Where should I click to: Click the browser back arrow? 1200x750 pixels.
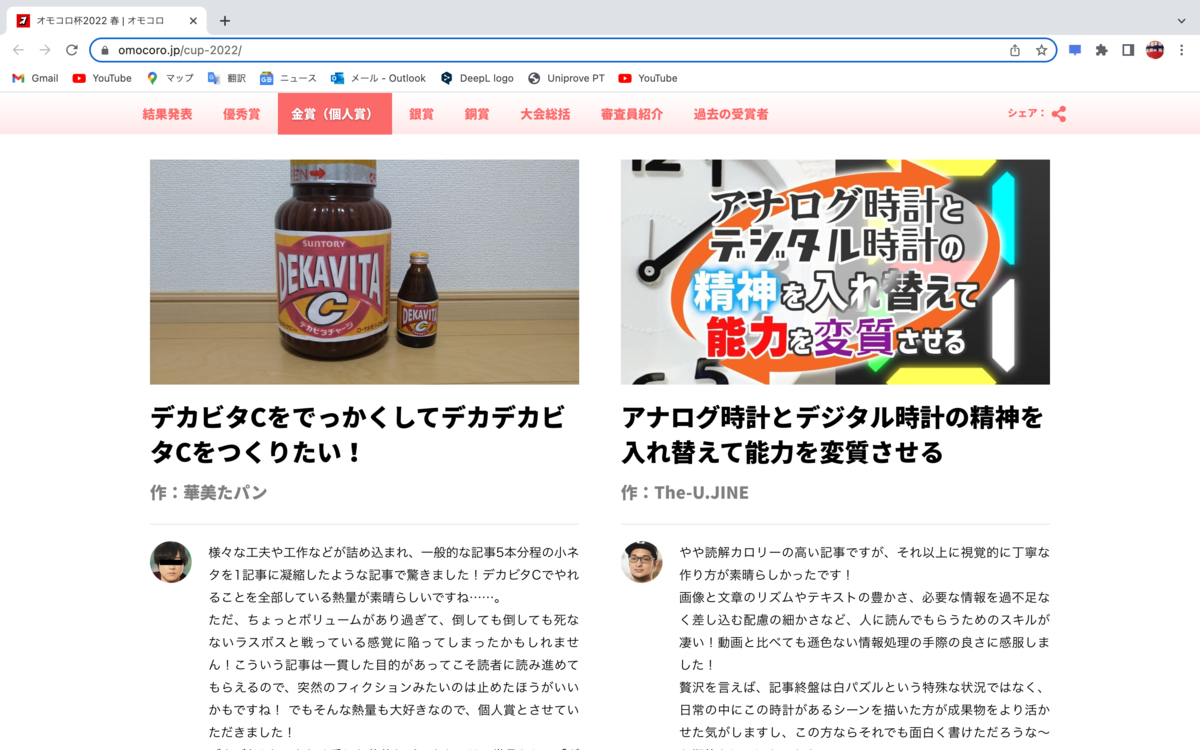pyautogui.click(x=18, y=50)
